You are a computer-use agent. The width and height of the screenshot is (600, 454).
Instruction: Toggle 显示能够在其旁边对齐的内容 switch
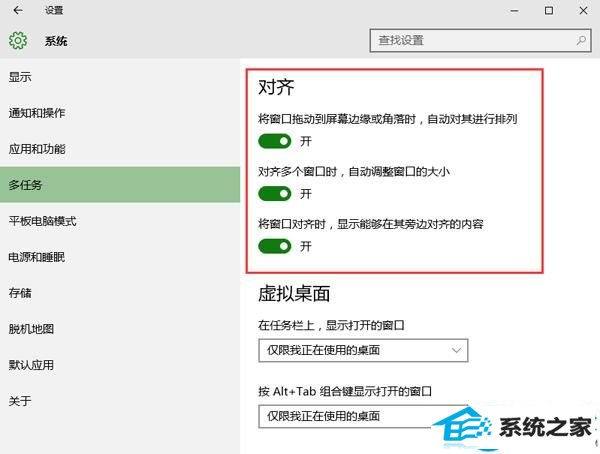click(274, 246)
